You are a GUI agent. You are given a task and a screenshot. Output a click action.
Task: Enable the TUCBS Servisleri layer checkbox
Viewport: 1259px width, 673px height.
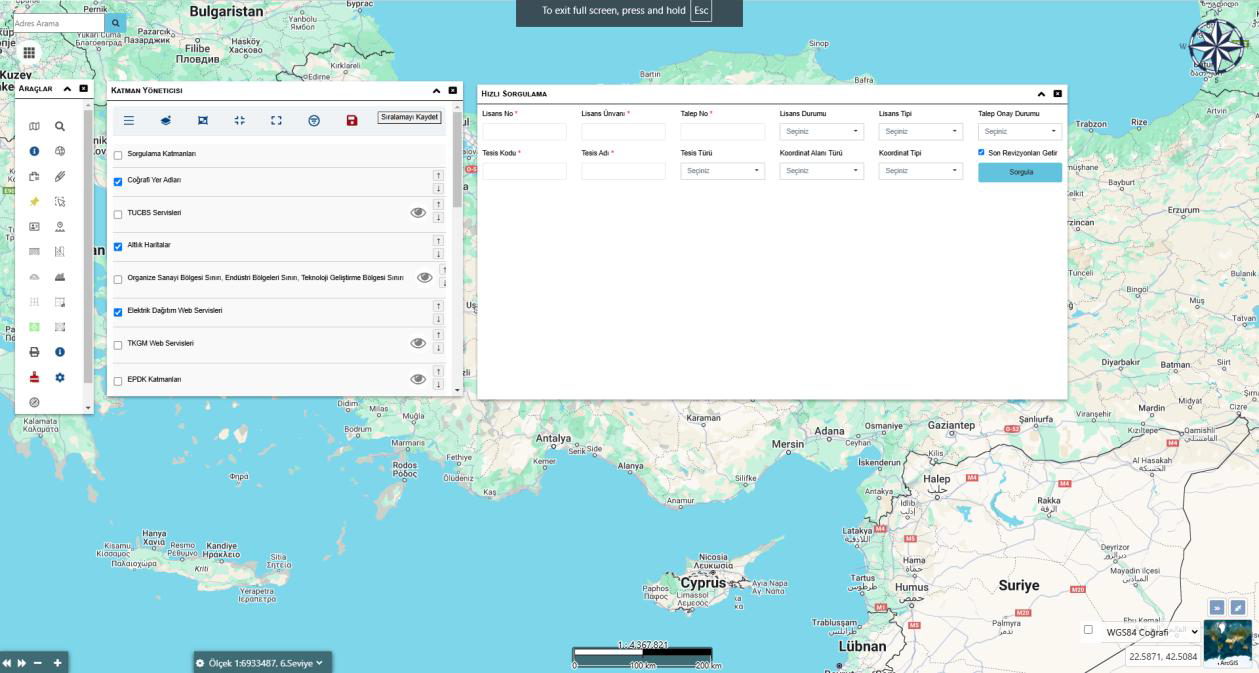[x=118, y=214]
